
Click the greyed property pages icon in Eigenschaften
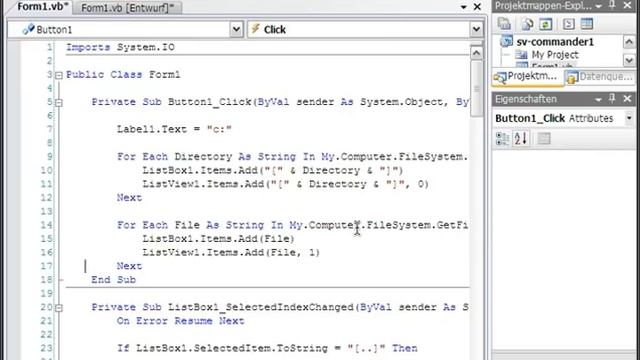tap(544, 139)
